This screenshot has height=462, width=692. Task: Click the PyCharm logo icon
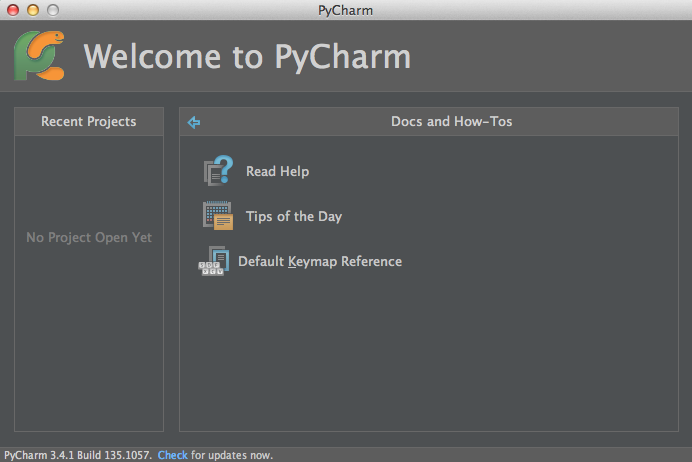41,56
